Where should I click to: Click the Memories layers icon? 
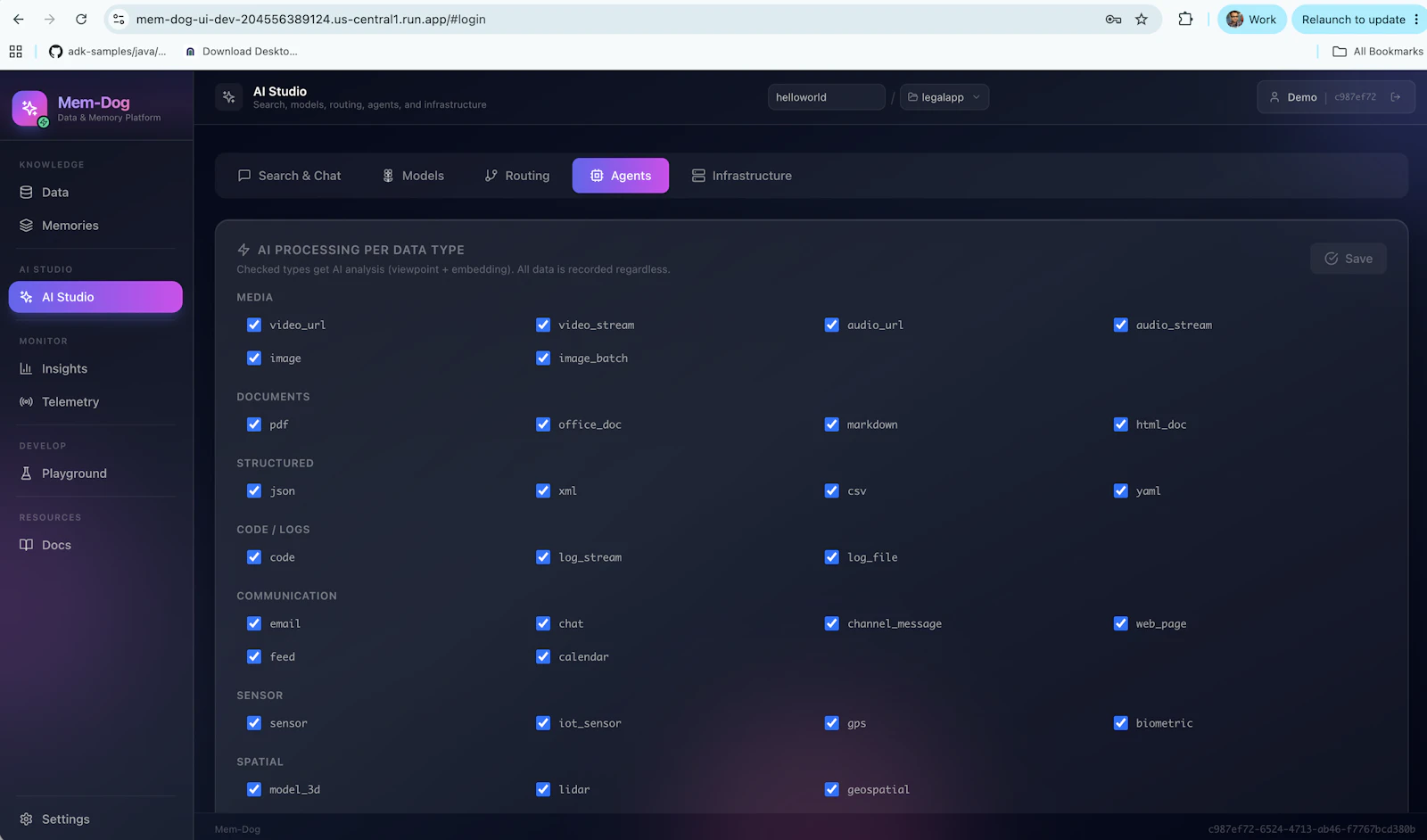(x=26, y=226)
